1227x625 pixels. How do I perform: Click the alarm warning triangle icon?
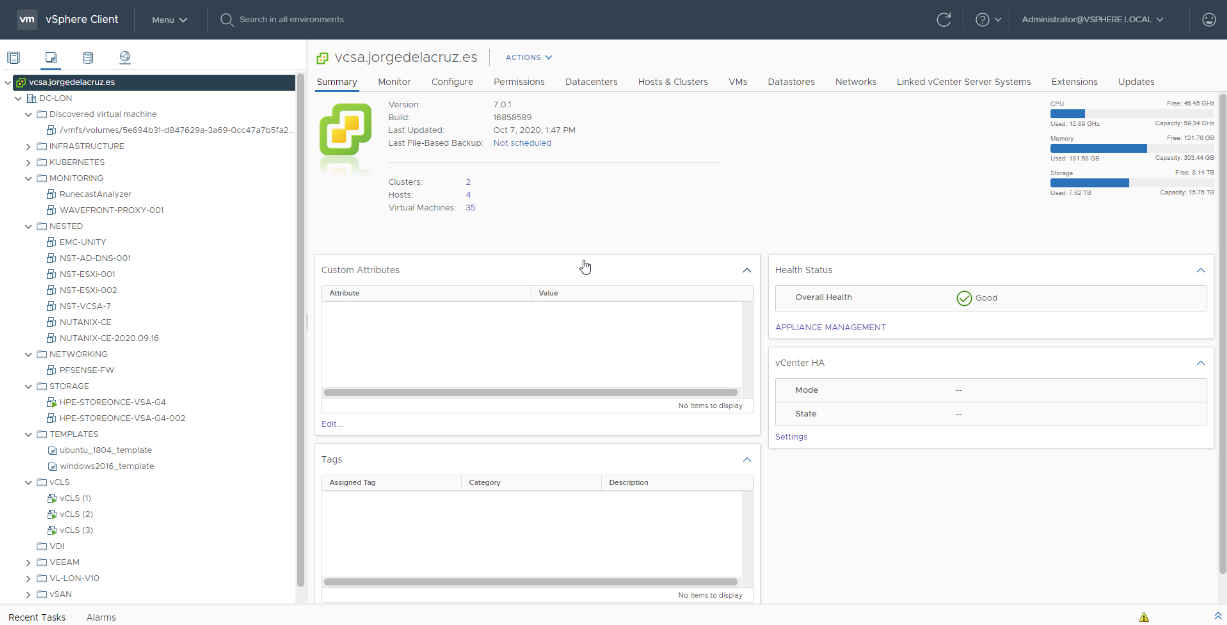(1144, 617)
